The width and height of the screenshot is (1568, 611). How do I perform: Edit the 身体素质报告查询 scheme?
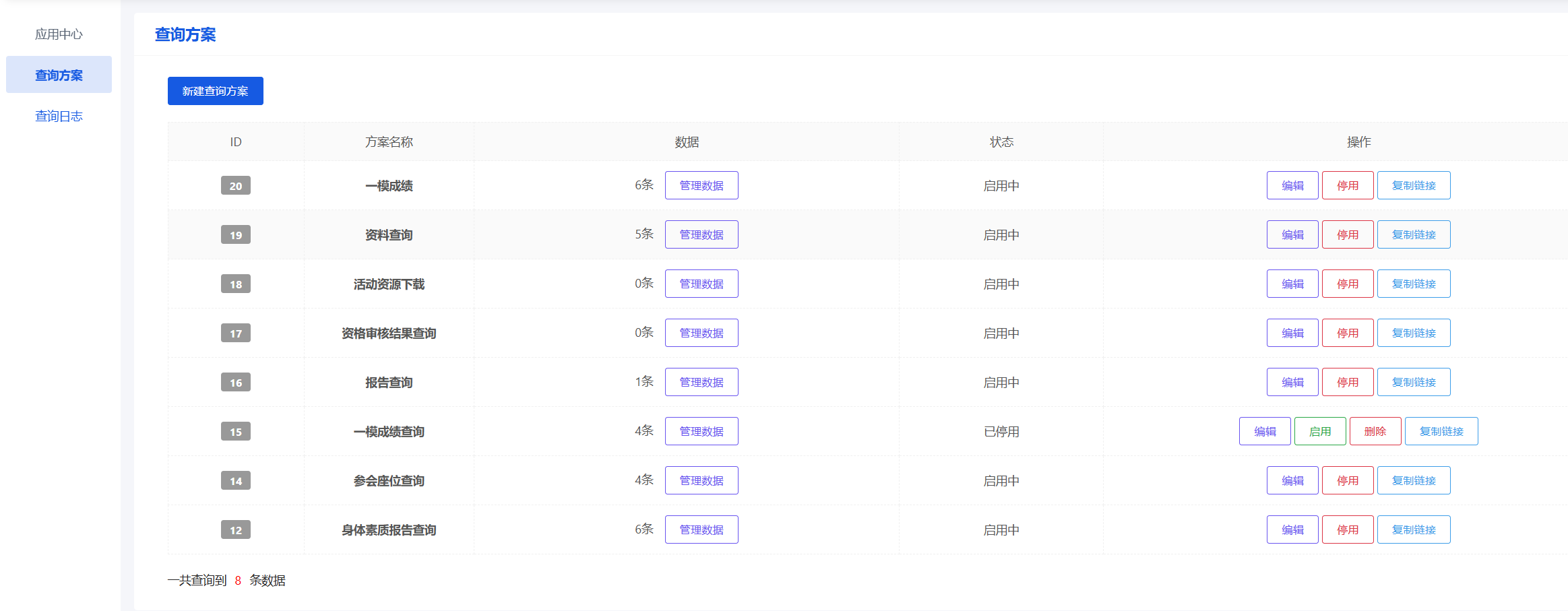point(1292,529)
